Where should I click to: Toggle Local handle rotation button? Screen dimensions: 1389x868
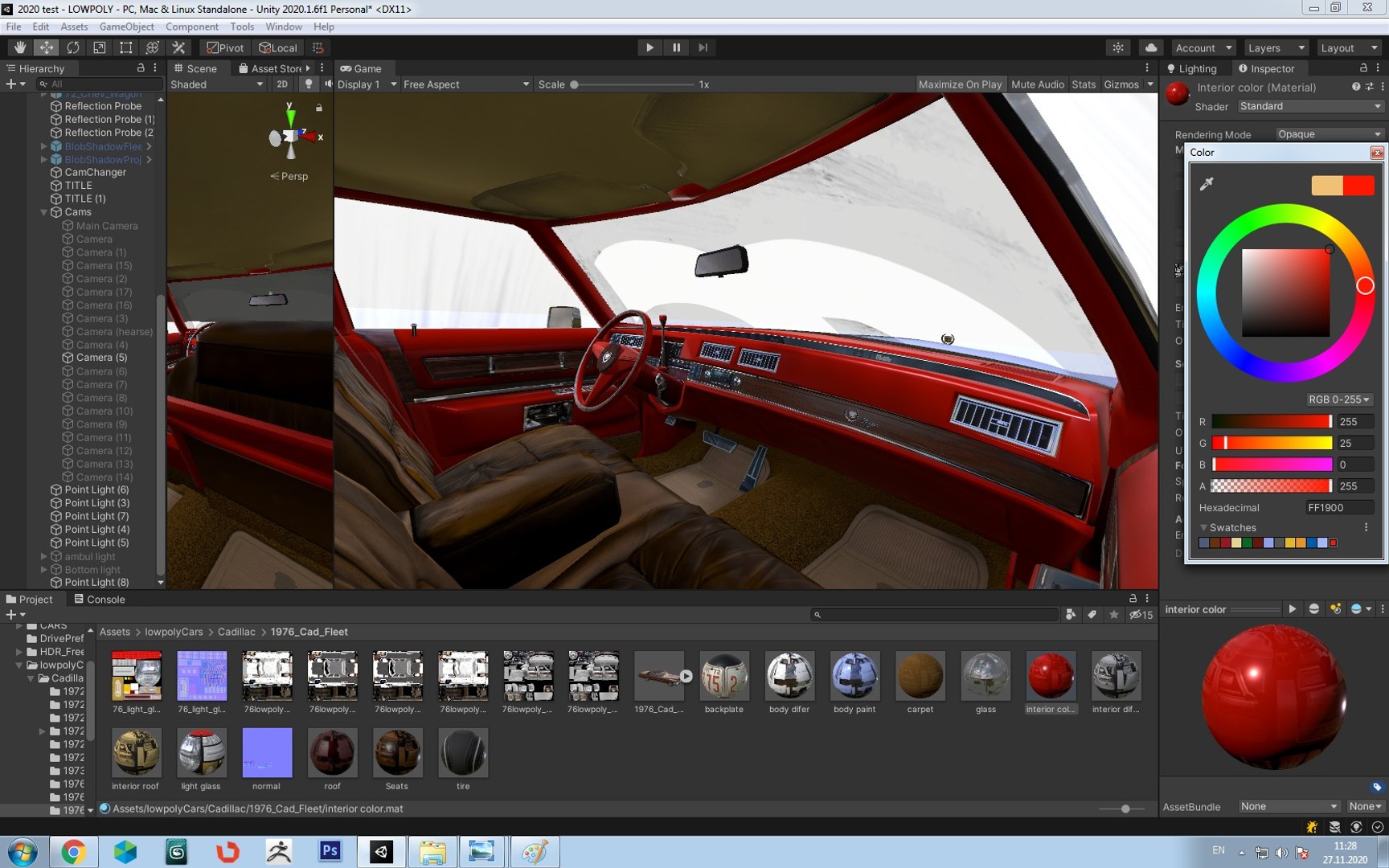click(x=278, y=47)
